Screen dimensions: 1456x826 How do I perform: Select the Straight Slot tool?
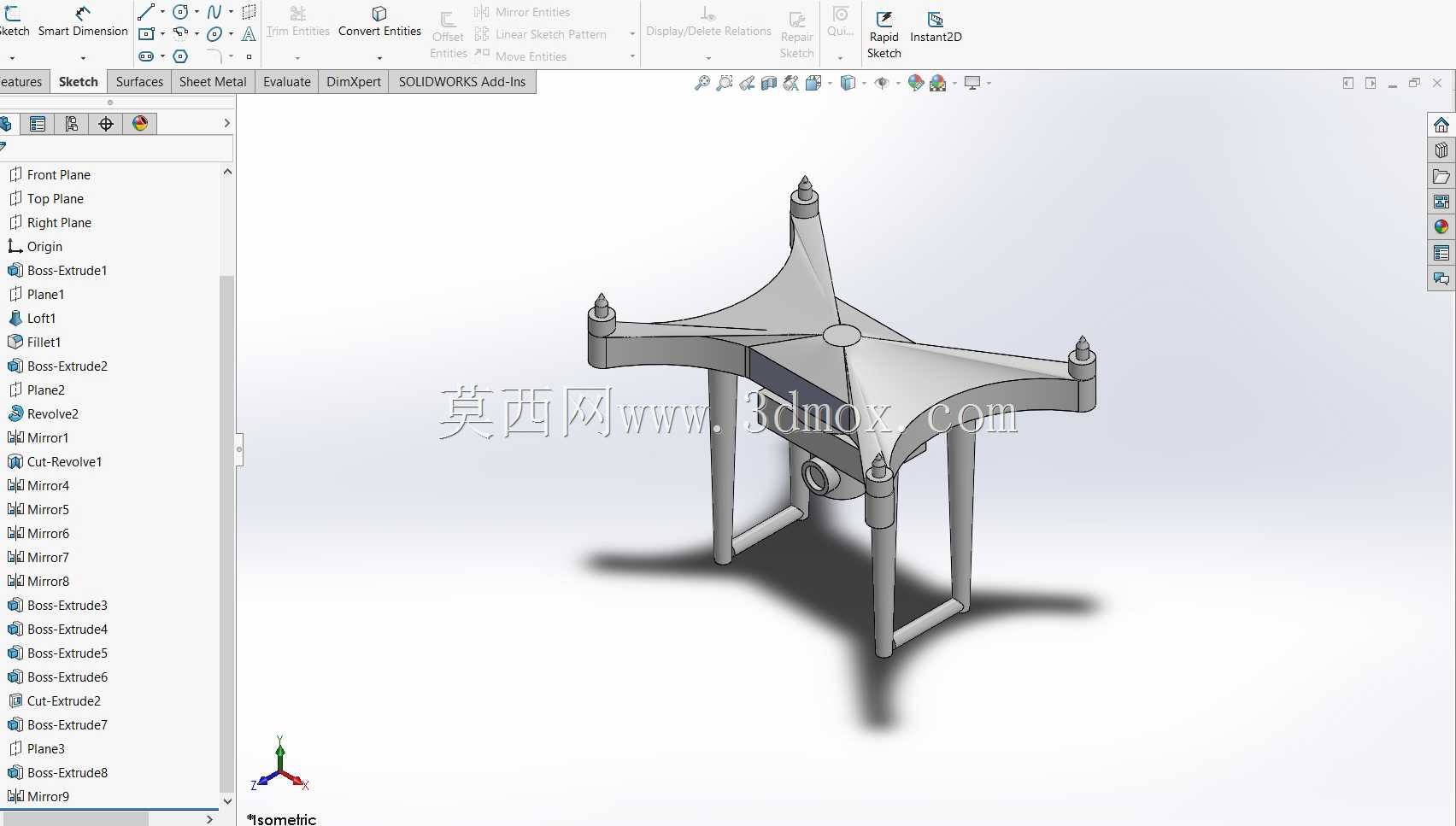(x=146, y=56)
